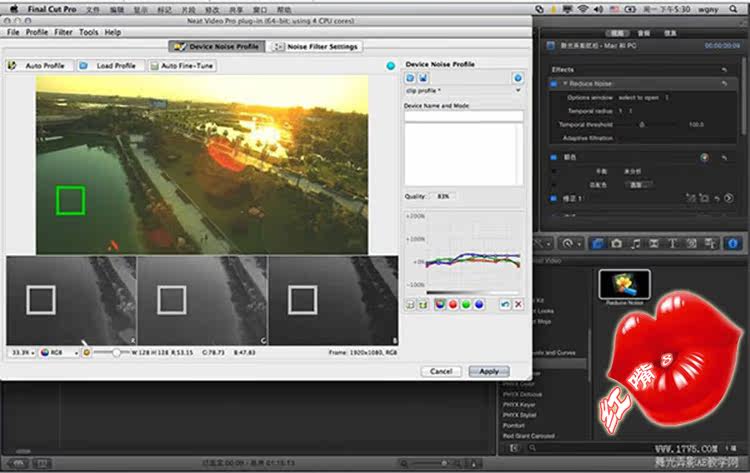Click the round blue help icon above preview

click(x=391, y=66)
